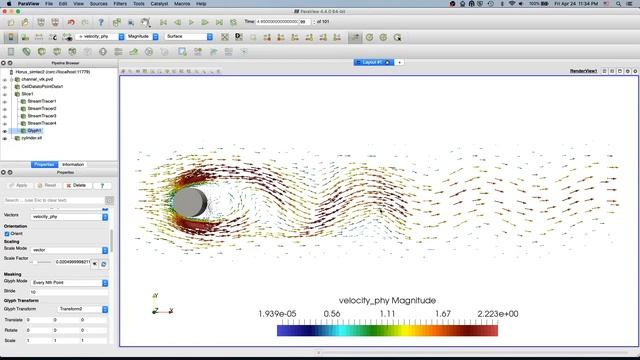640x360 pixels.
Task: Toggle visibility eye for Slice1
Action: 4,94
